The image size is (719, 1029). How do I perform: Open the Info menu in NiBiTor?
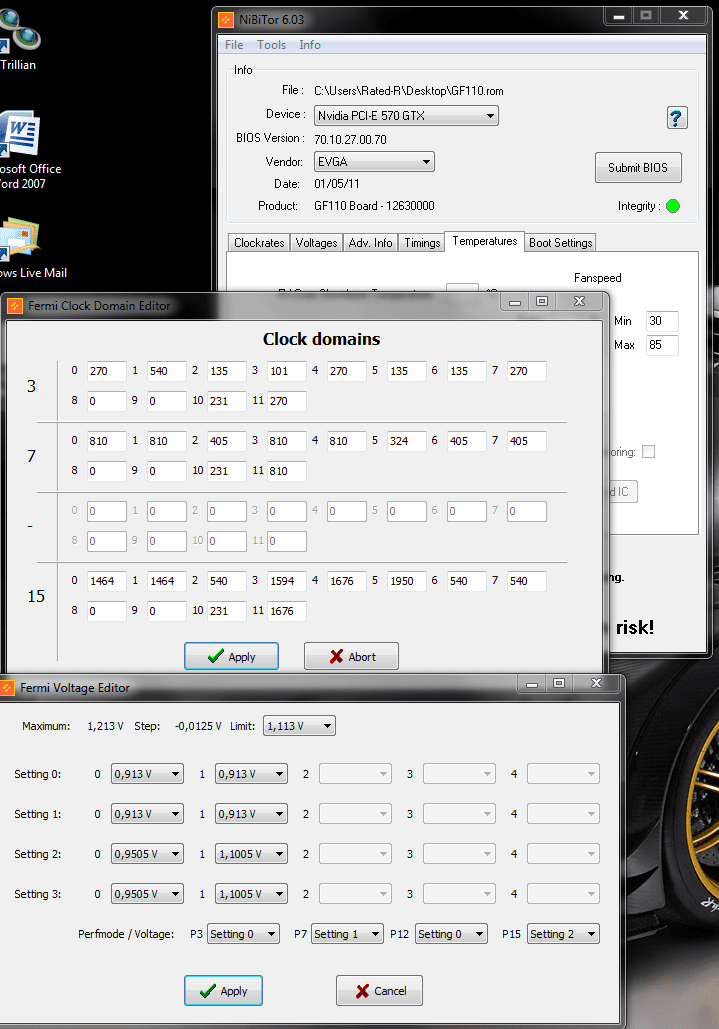pos(310,45)
